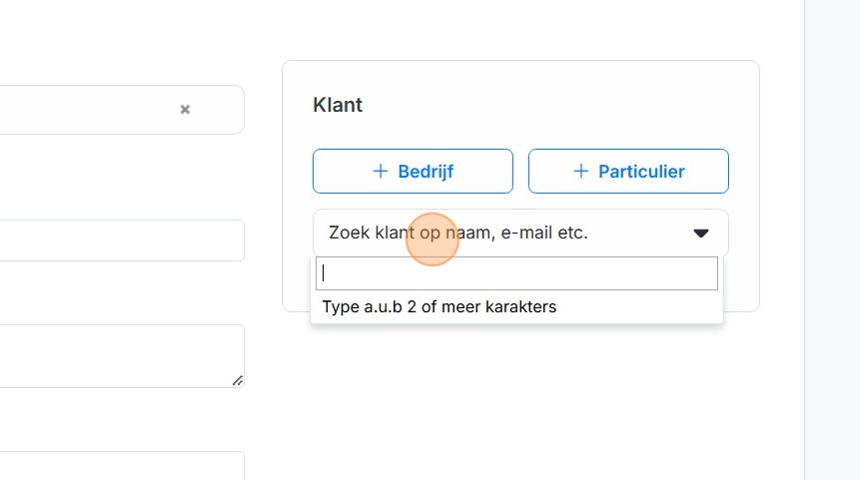Screen dimensions: 860x480
Task: Click the grey strip at the right edge
Action: tap(832, 240)
